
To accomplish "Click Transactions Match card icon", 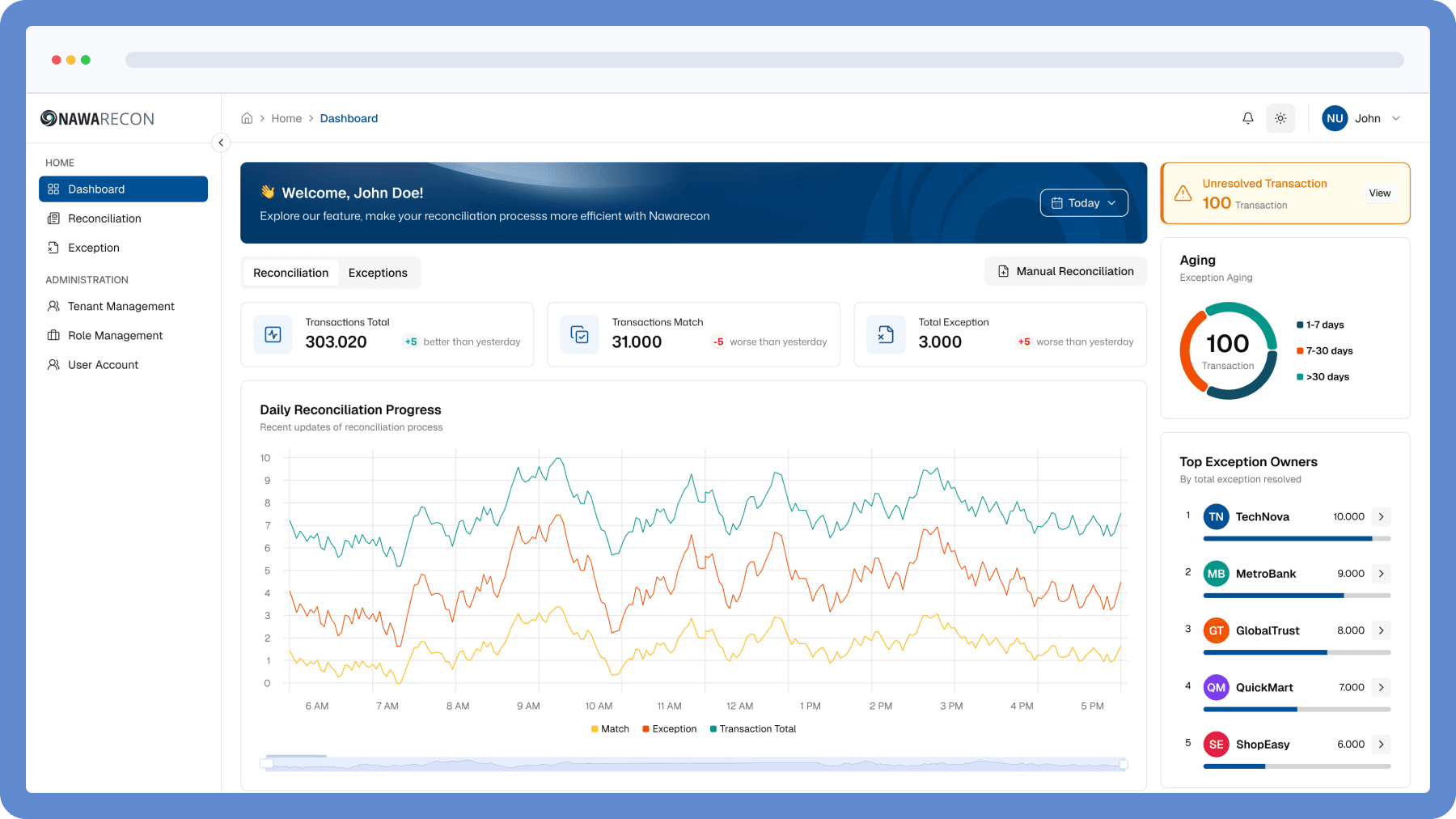I will pos(579,334).
